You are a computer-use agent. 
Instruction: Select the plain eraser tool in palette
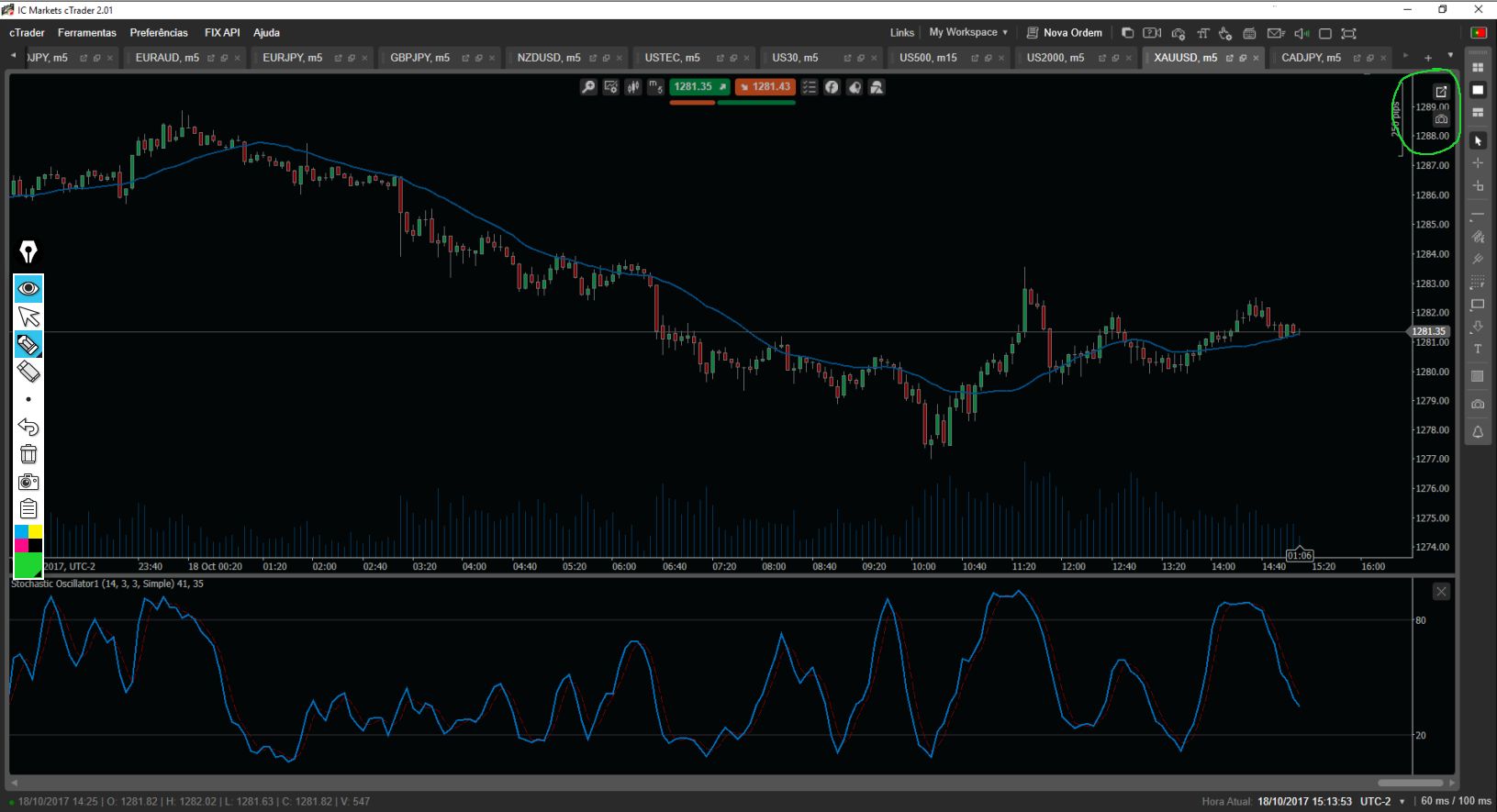(28, 372)
